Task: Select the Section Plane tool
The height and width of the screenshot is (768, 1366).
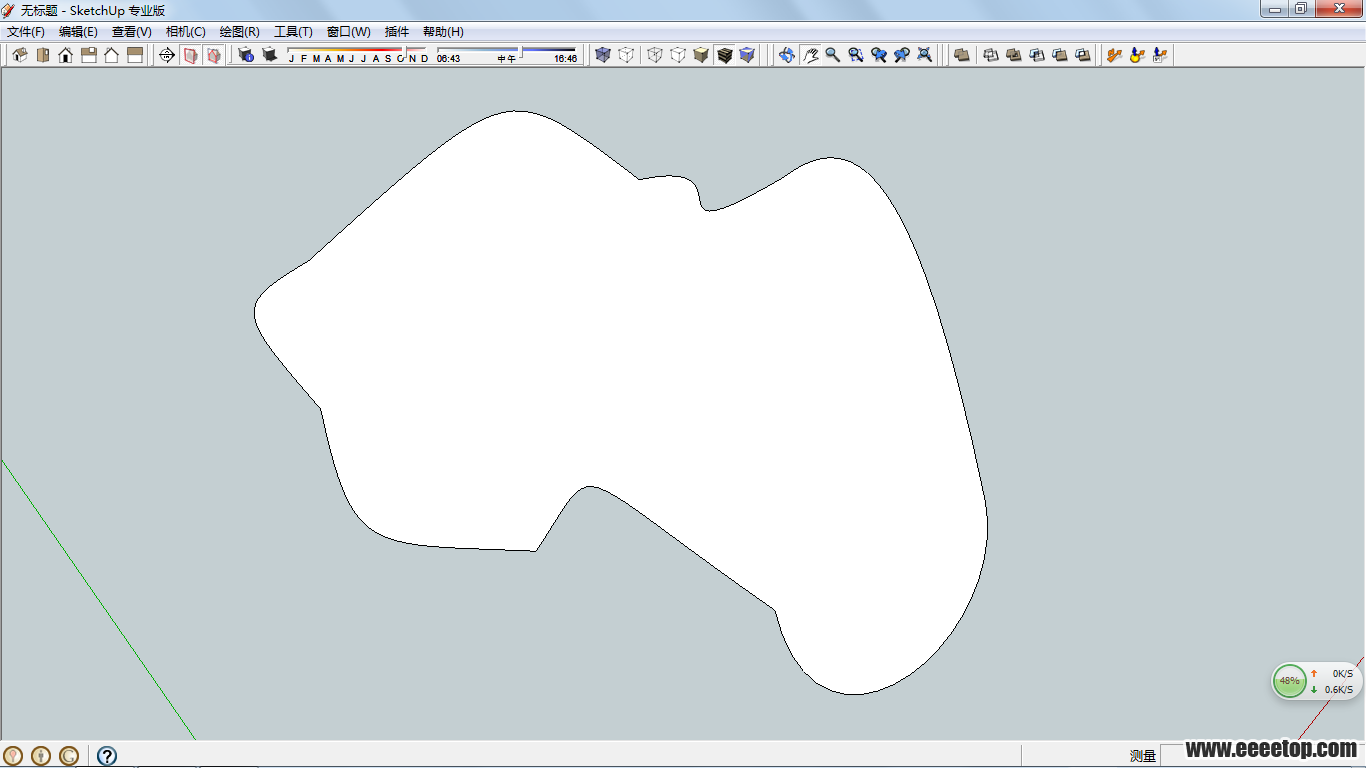Action: coord(167,55)
